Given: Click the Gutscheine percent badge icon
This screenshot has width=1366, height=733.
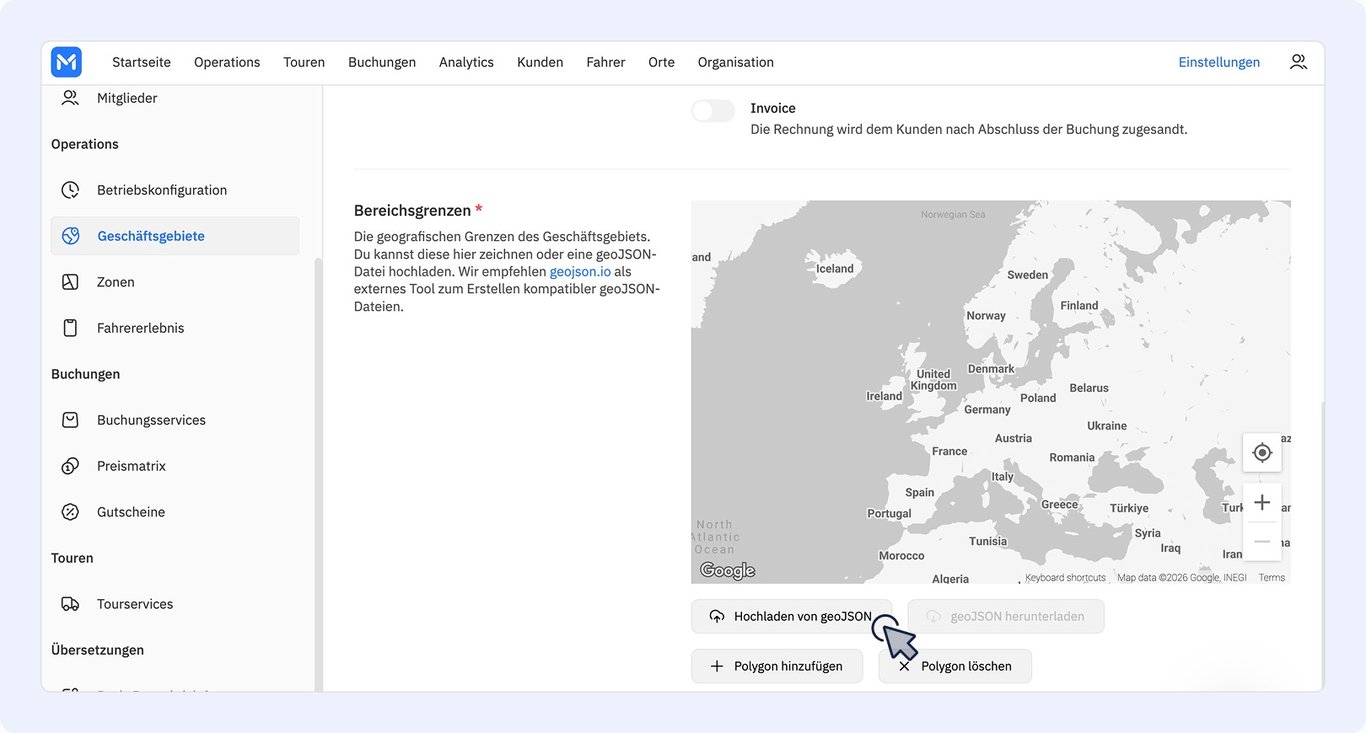Looking at the screenshot, I should click(x=70, y=512).
